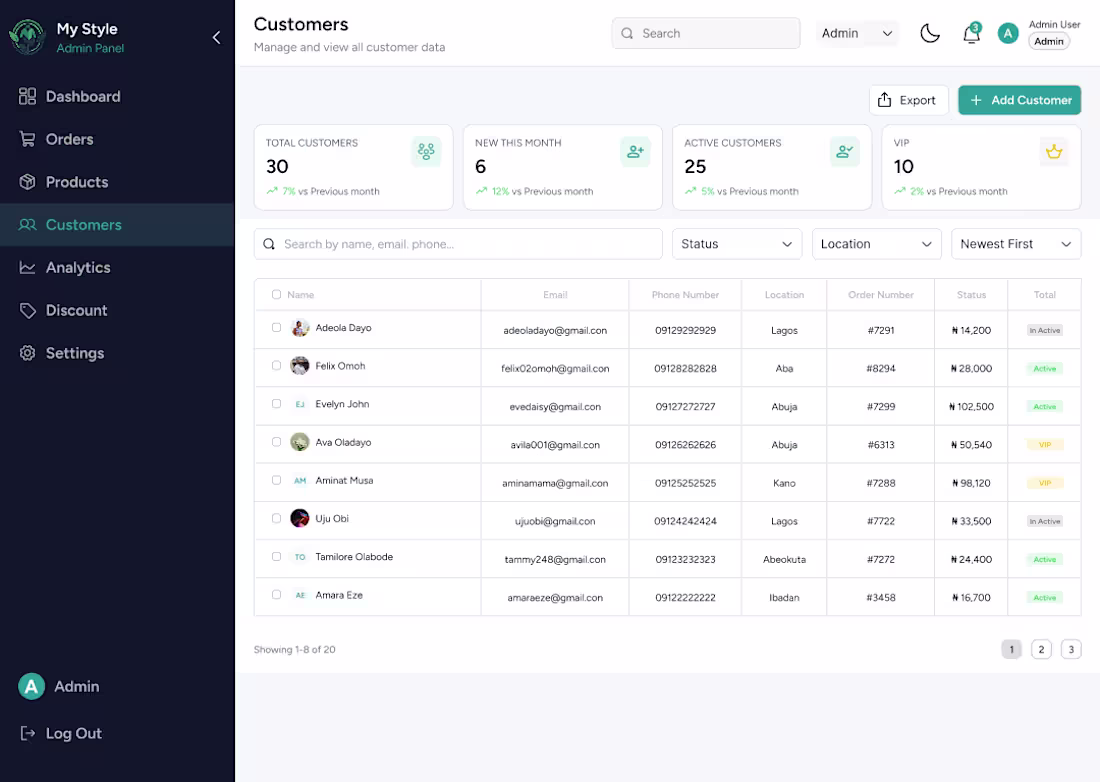Toggle dark mode with the moon icon
The width and height of the screenshot is (1100, 782).
(x=930, y=33)
